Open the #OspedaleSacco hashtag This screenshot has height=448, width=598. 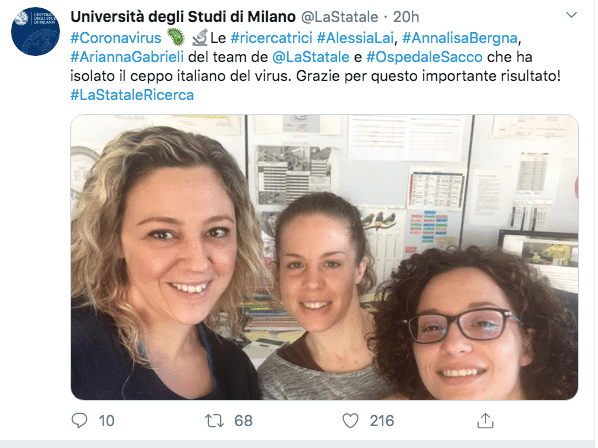424,57
